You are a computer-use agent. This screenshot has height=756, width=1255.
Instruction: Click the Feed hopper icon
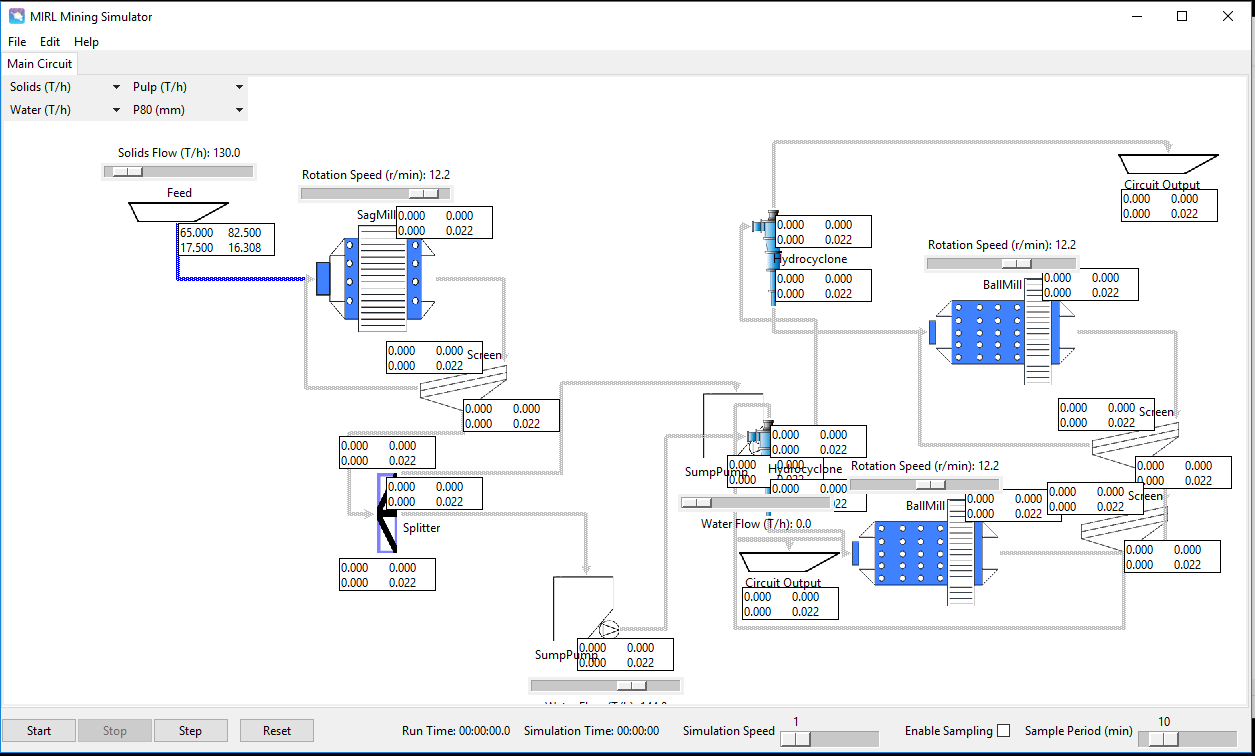(x=178, y=208)
